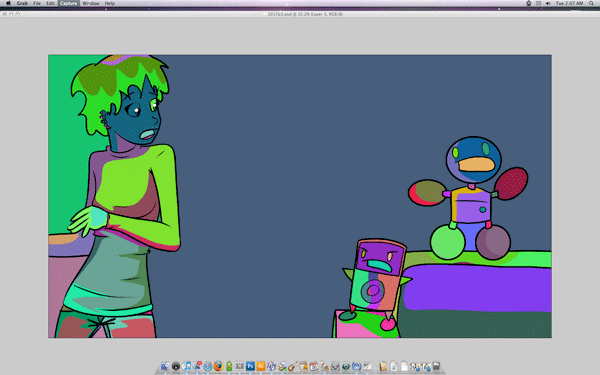The image size is (600, 375).
Task: Open the Edit menu
Action: [x=51, y=3]
